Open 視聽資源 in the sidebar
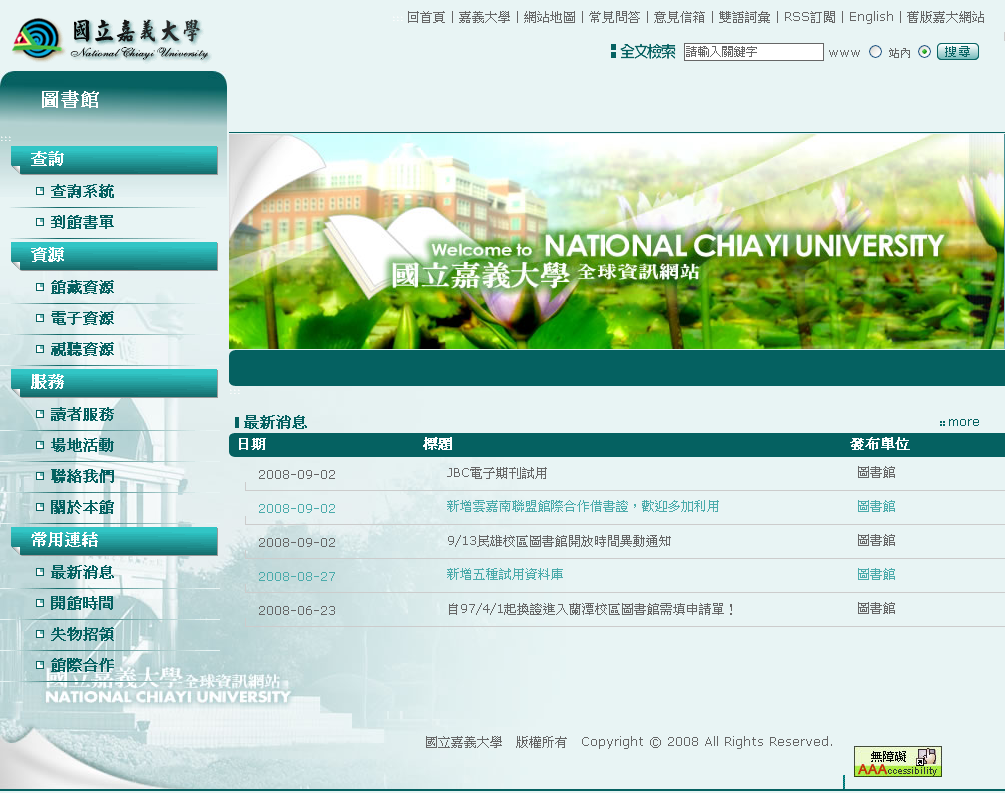1005x793 pixels. coord(82,349)
